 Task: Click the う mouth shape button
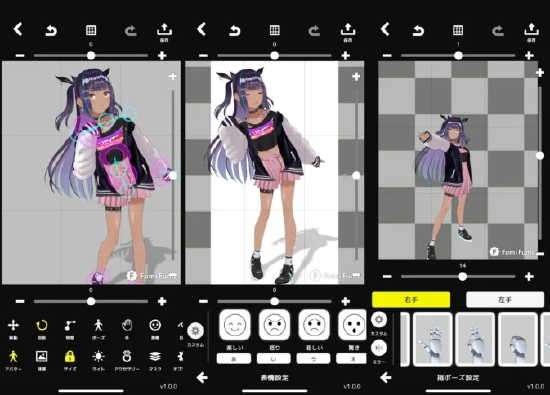(313, 359)
